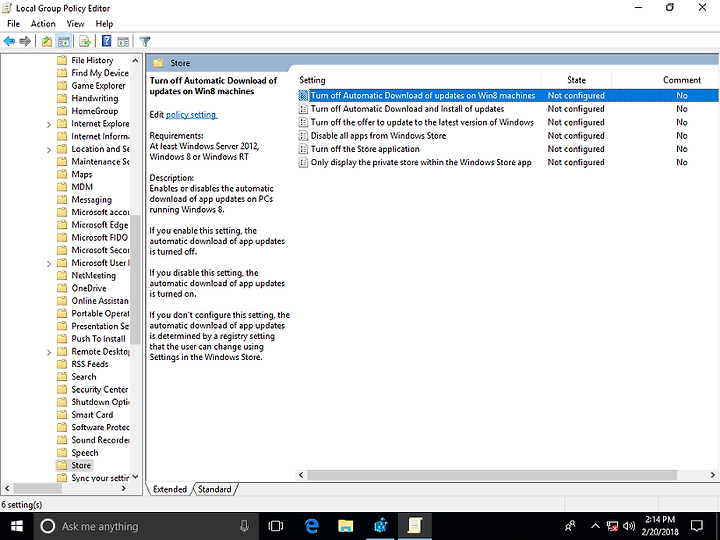
Task: Select the Security Center tree folder
Action: pyautogui.click(x=100, y=389)
